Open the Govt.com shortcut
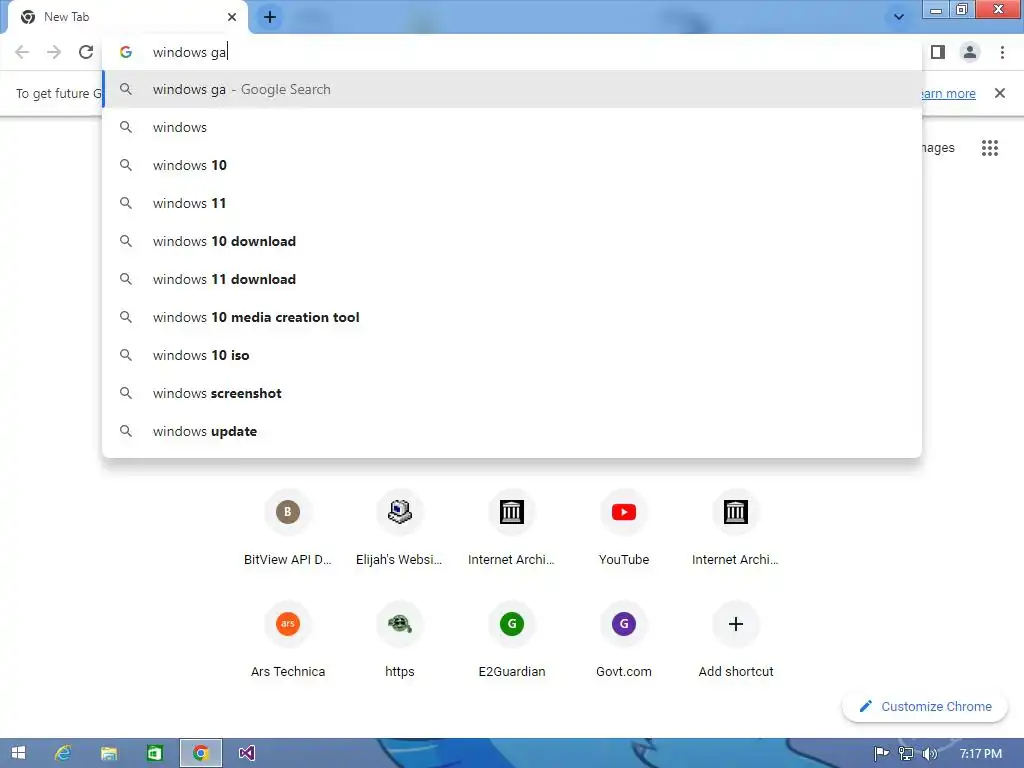The image size is (1024, 768). coord(624,639)
